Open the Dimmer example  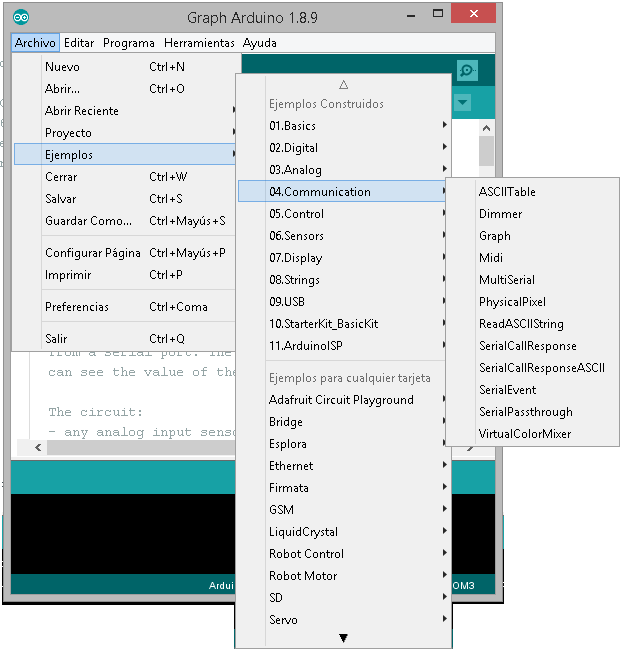coord(532,214)
